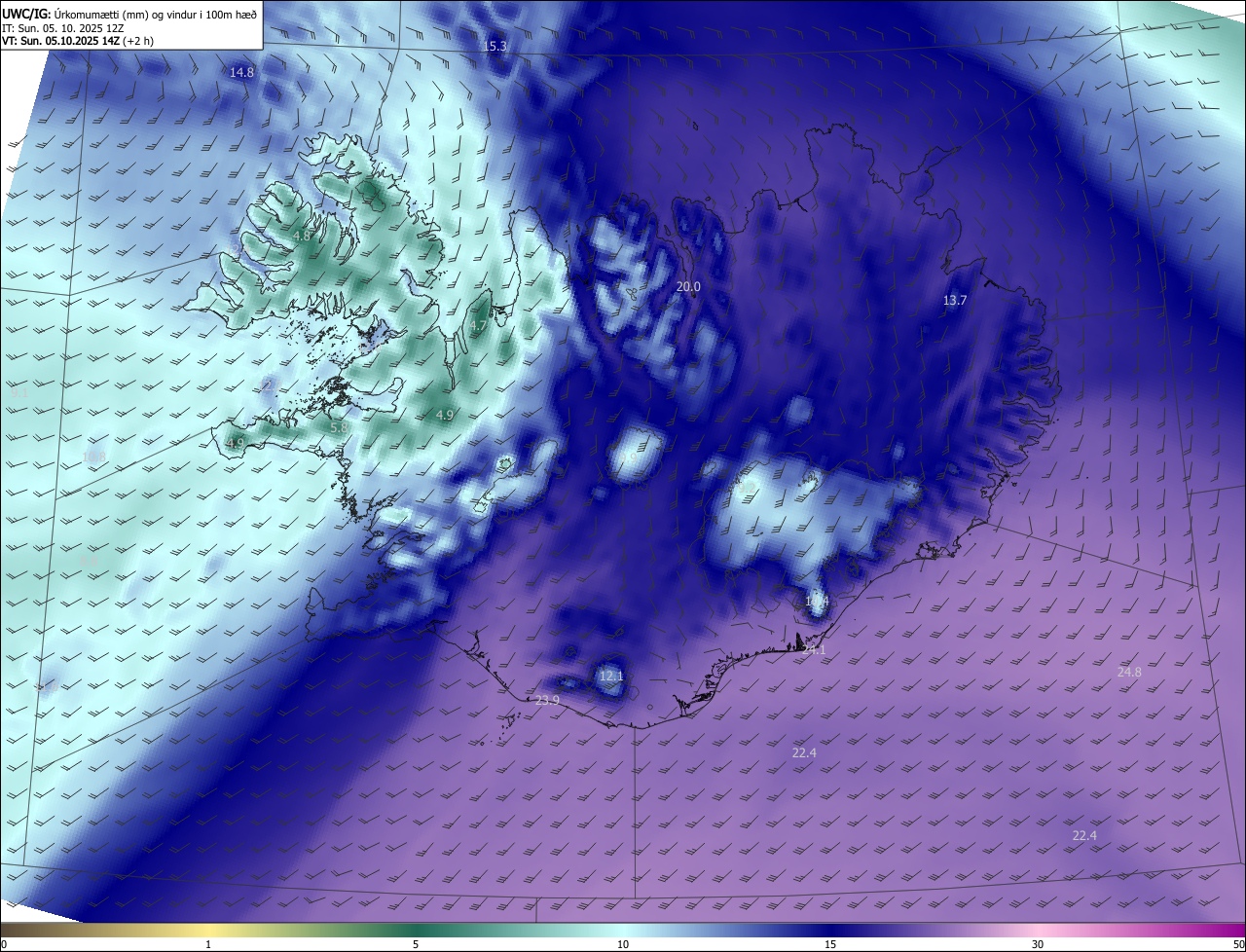Viewport: 1246px width, 952px height.
Task: Click the 23.9 value label
Action: [x=548, y=701]
